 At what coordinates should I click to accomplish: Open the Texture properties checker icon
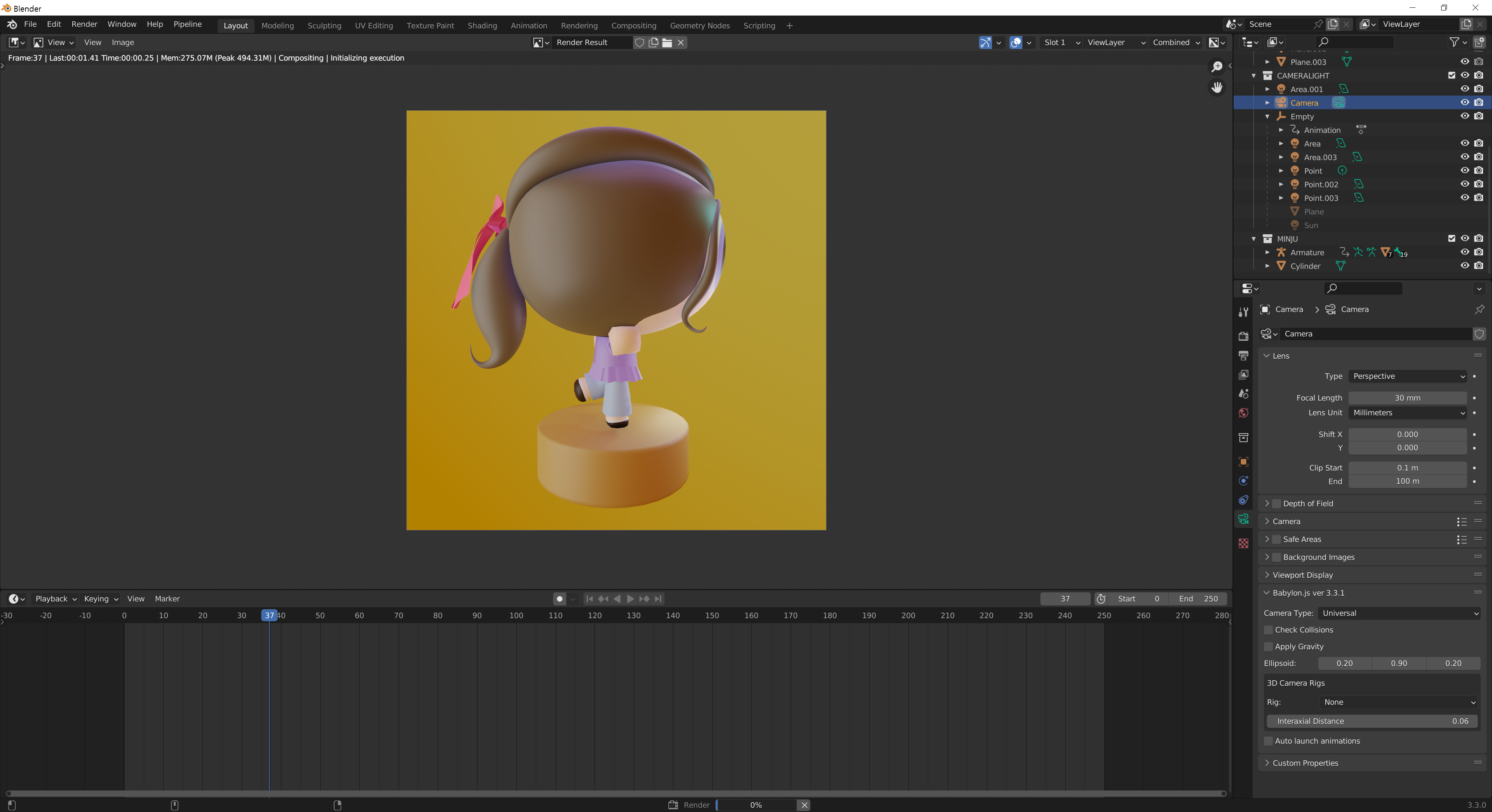click(x=1243, y=543)
